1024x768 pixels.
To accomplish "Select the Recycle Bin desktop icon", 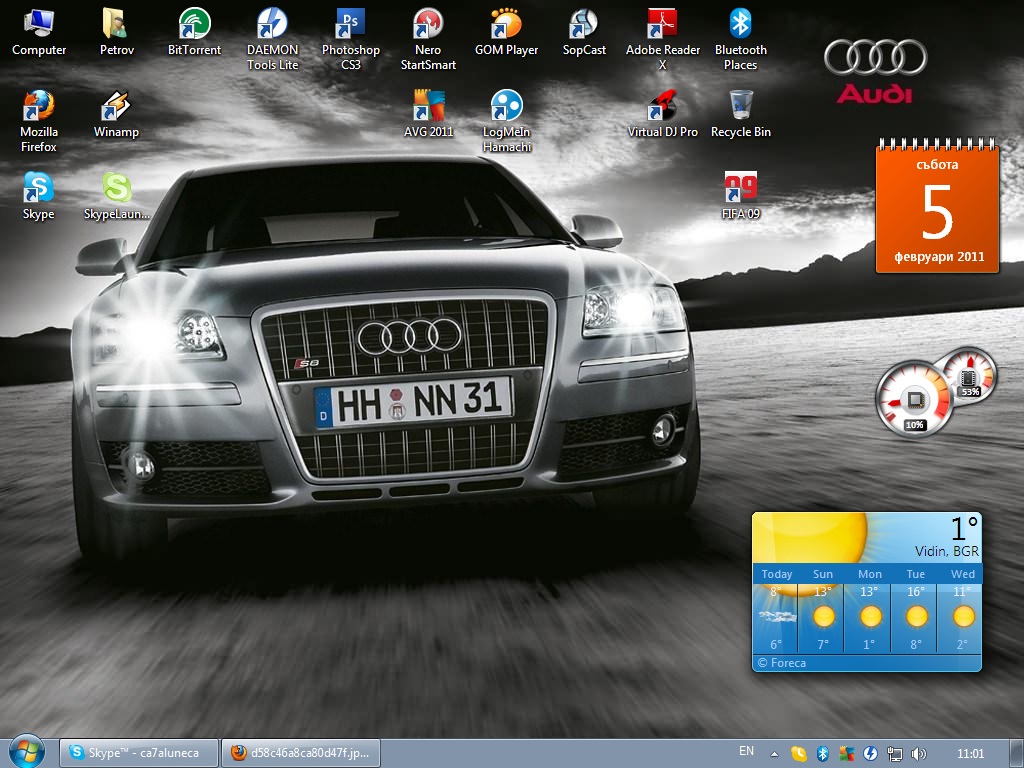I will click(741, 115).
